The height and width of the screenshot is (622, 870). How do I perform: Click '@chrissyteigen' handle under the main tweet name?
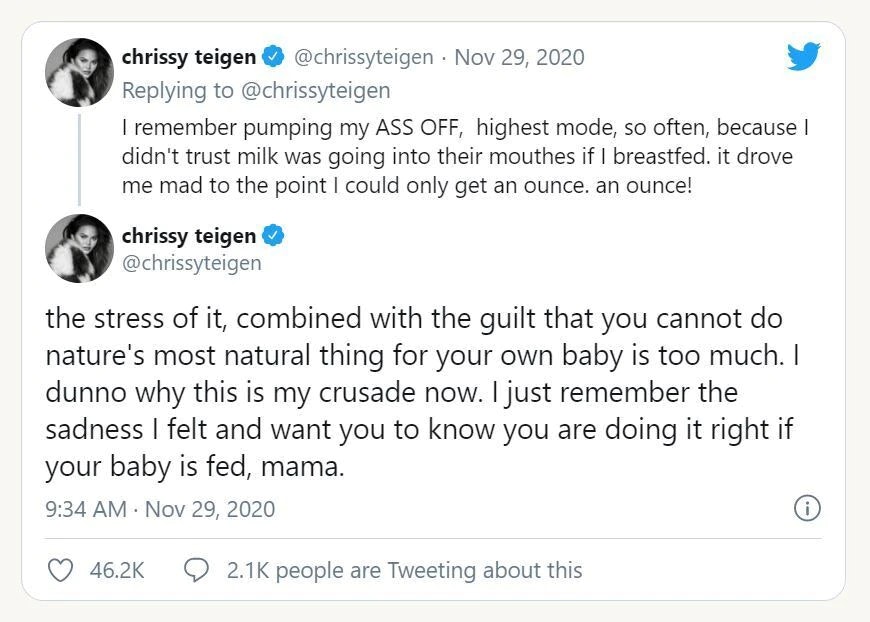point(192,263)
